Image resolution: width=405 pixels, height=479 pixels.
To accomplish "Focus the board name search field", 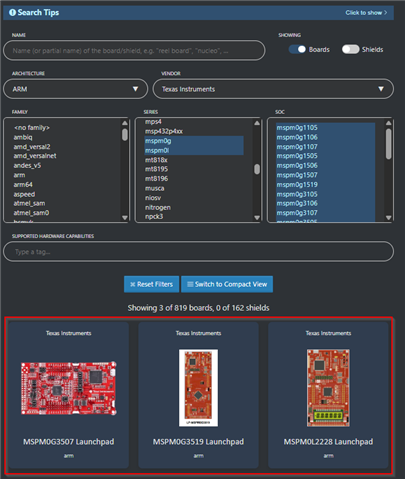I will pos(134,51).
